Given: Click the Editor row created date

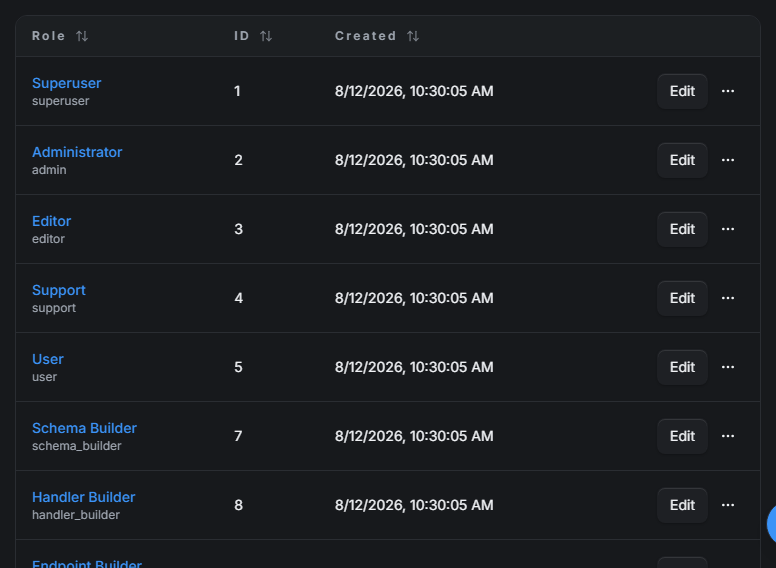Looking at the screenshot, I should click(x=414, y=230).
